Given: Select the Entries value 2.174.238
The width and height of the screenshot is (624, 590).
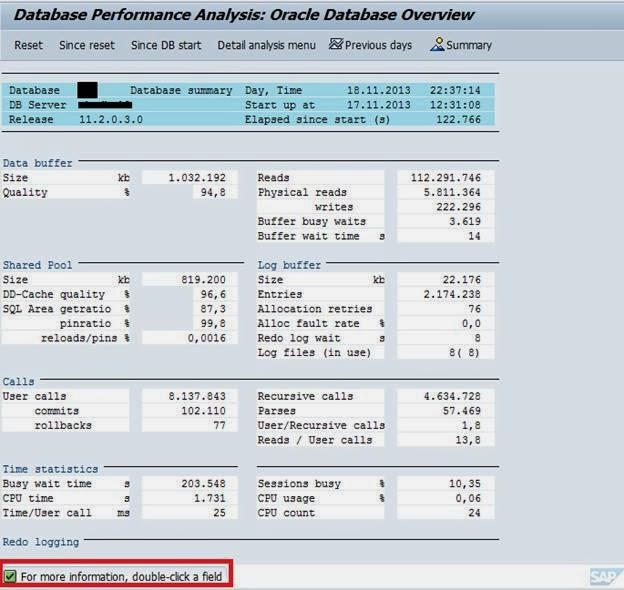Looking at the screenshot, I should coord(452,294).
